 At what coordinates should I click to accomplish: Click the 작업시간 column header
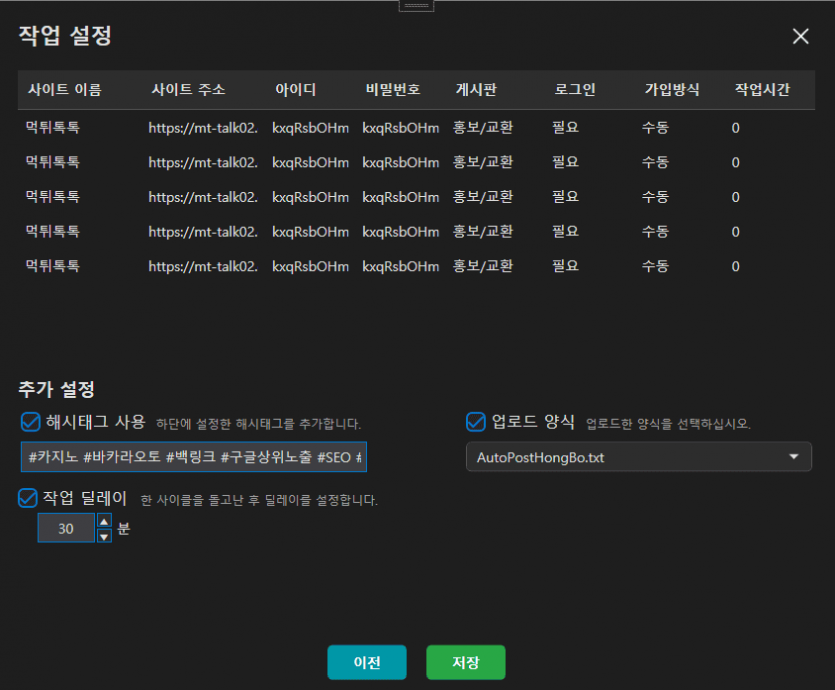tap(762, 90)
